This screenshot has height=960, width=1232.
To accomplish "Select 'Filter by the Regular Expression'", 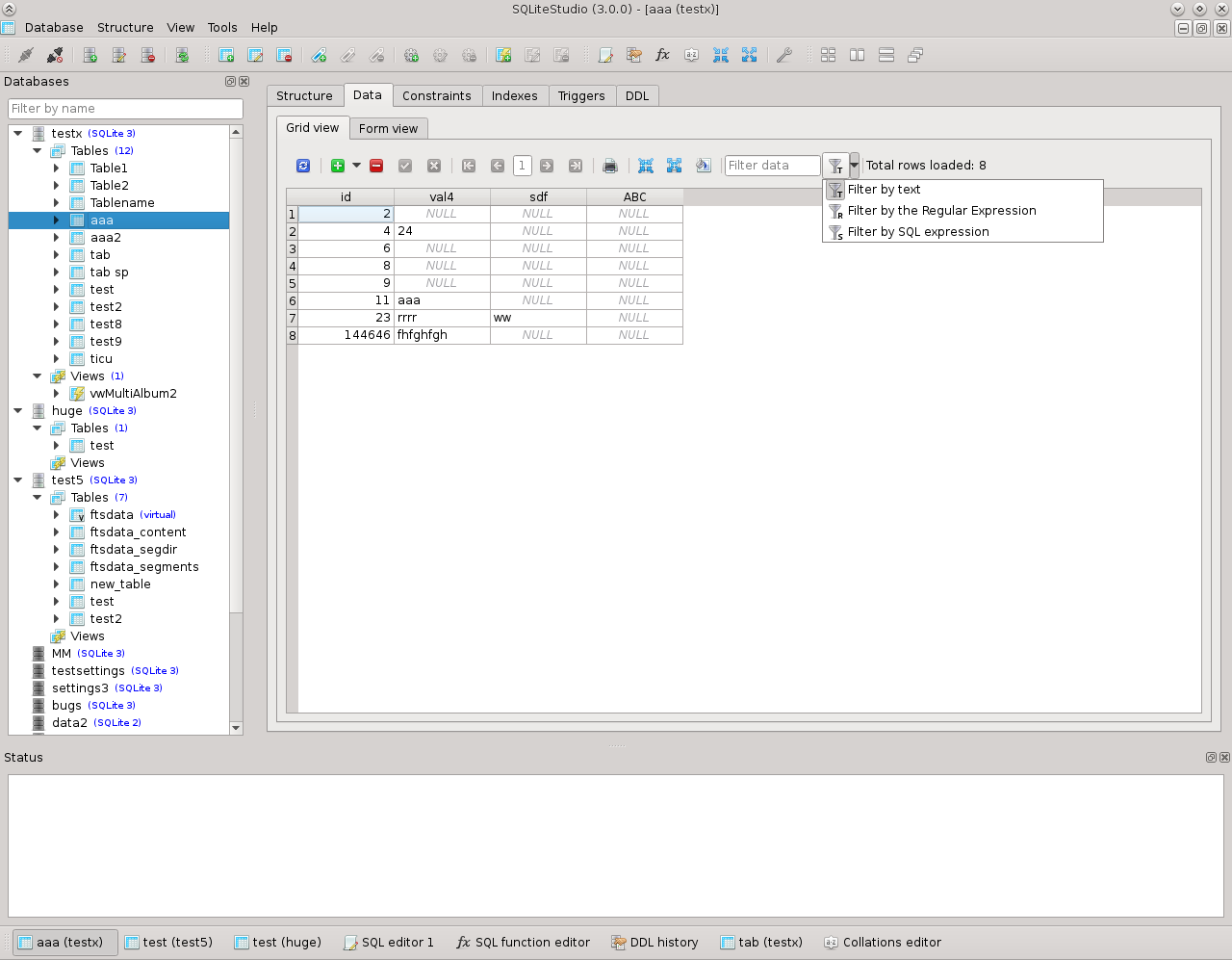I will coord(941,210).
